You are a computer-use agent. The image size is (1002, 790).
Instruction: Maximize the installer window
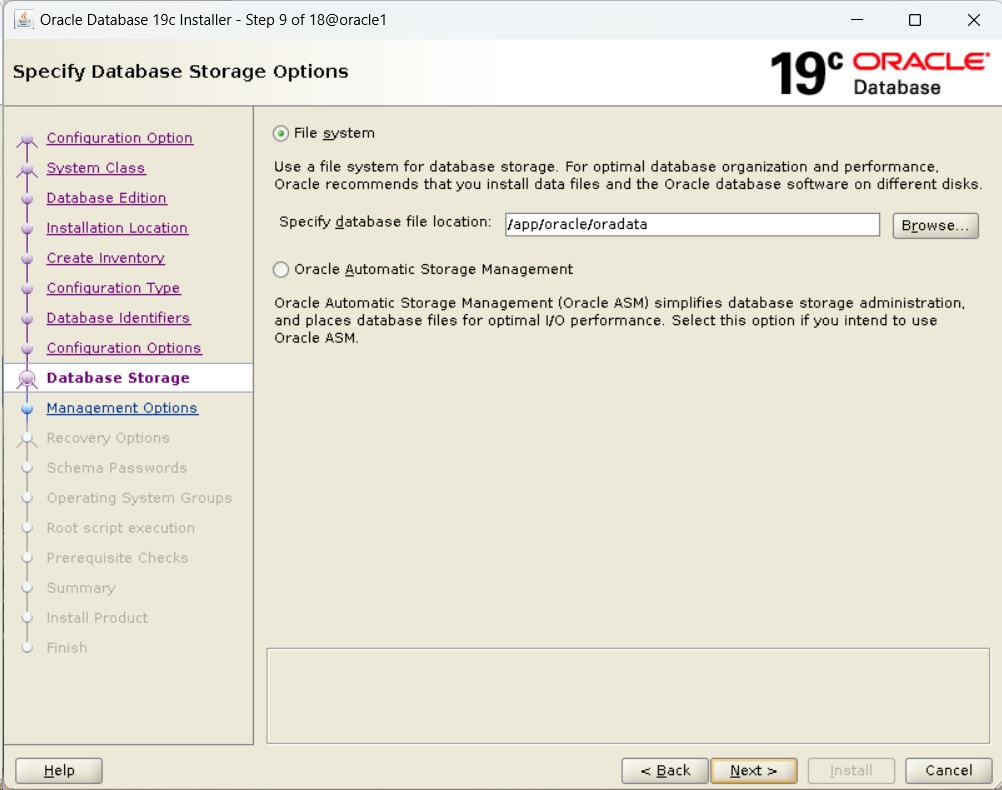pos(915,20)
